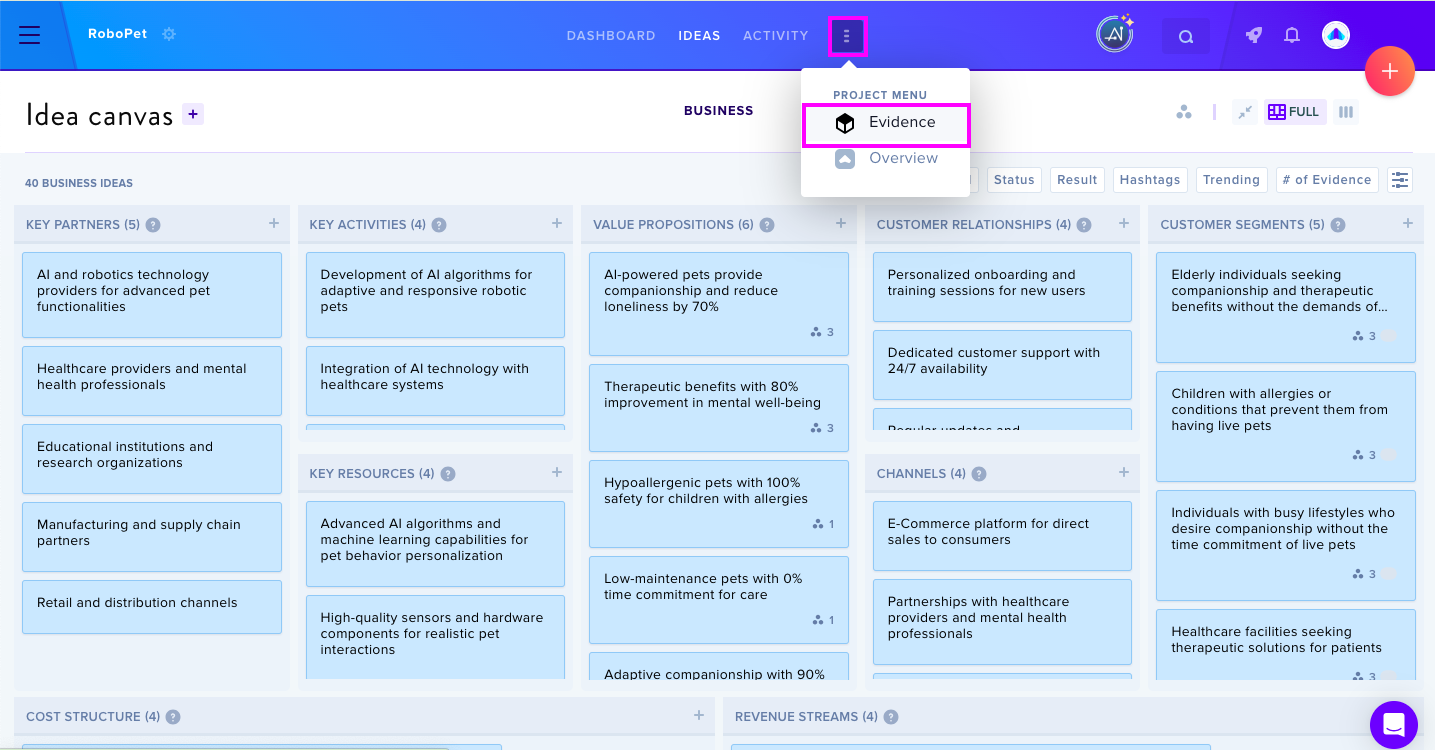Screen dimensions: 1435x750
Task: Open the filter settings sliders icon
Action: [1400, 180]
